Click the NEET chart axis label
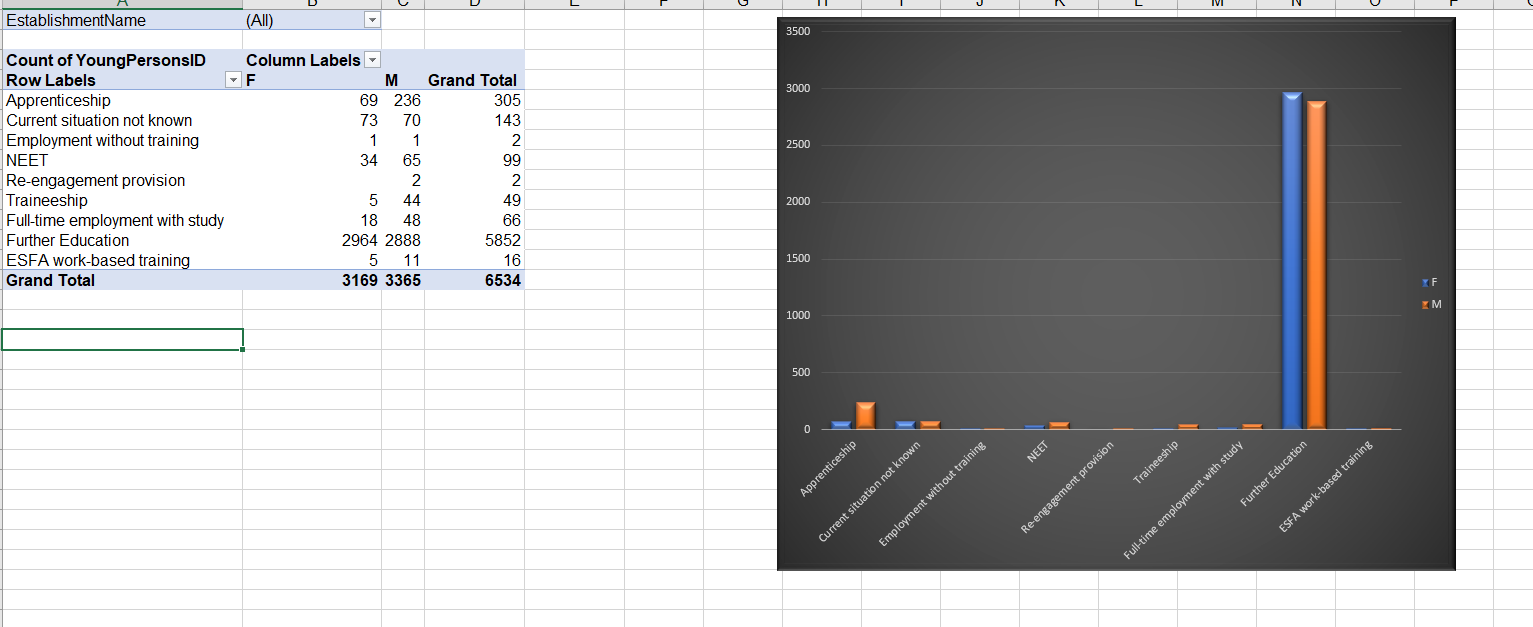Screen dimensions: 1533x627 (x=1037, y=452)
